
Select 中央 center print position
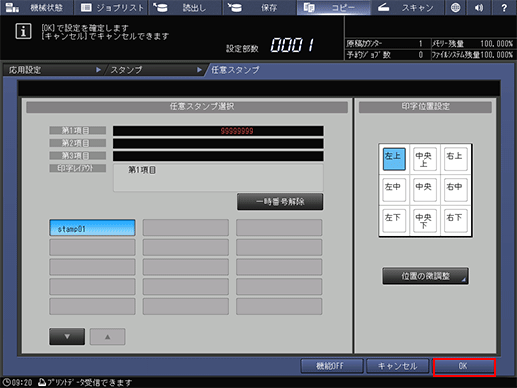tap(425, 190)
